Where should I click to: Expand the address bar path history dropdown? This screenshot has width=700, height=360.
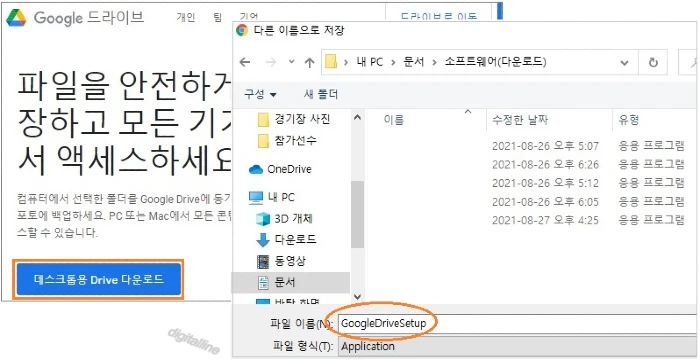pos(625,63)
